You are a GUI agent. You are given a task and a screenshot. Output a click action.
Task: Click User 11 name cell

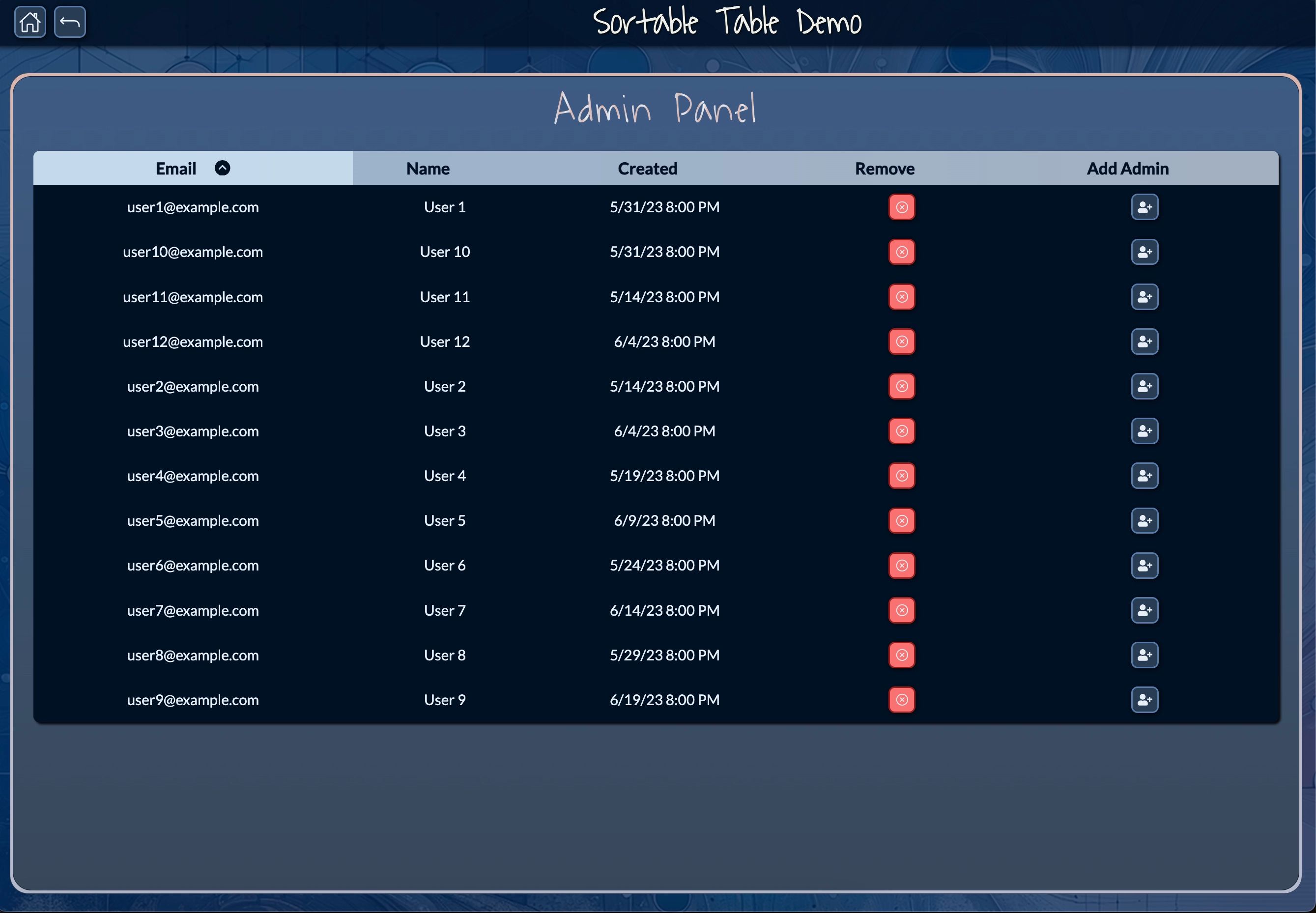pyautogui.click(x=444, y=297)
